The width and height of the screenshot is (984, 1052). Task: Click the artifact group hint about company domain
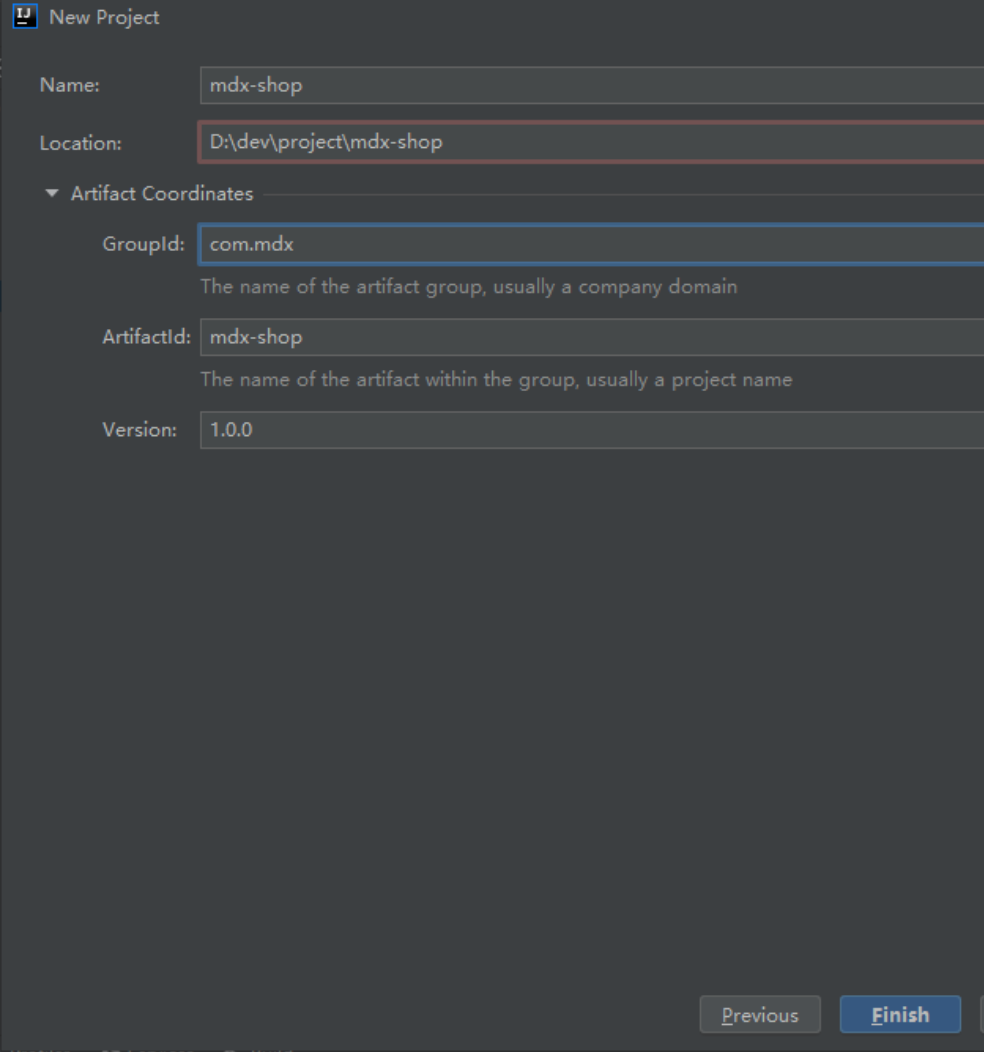[x=468, y=287]
